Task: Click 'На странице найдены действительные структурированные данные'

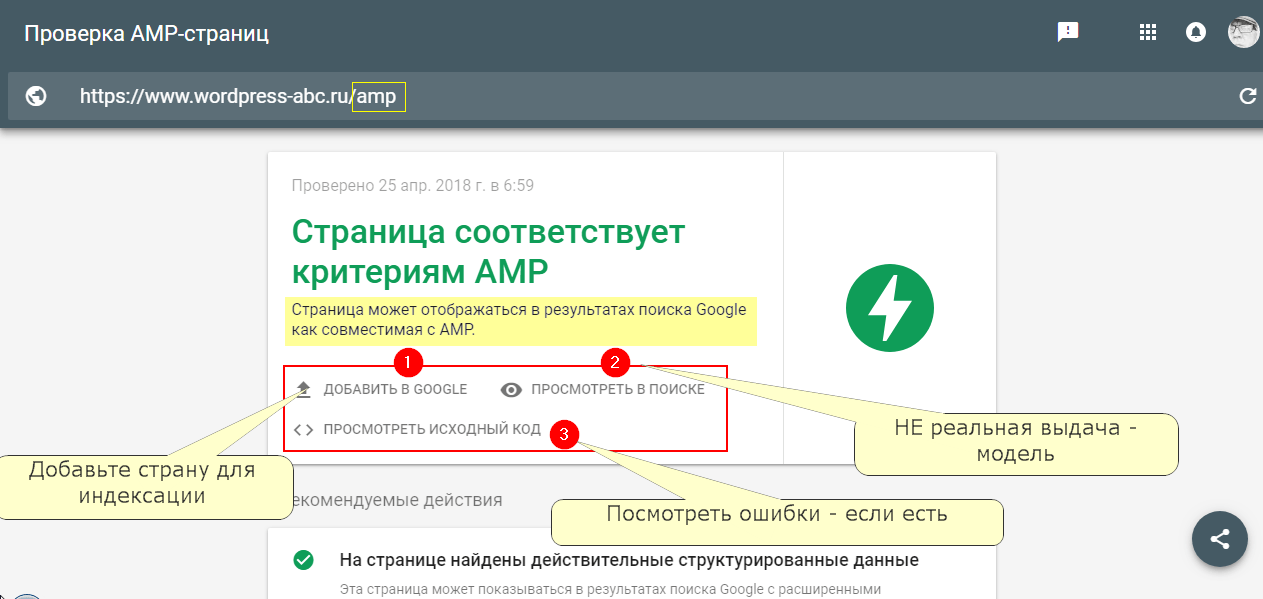Action: [x=629, y=560]
